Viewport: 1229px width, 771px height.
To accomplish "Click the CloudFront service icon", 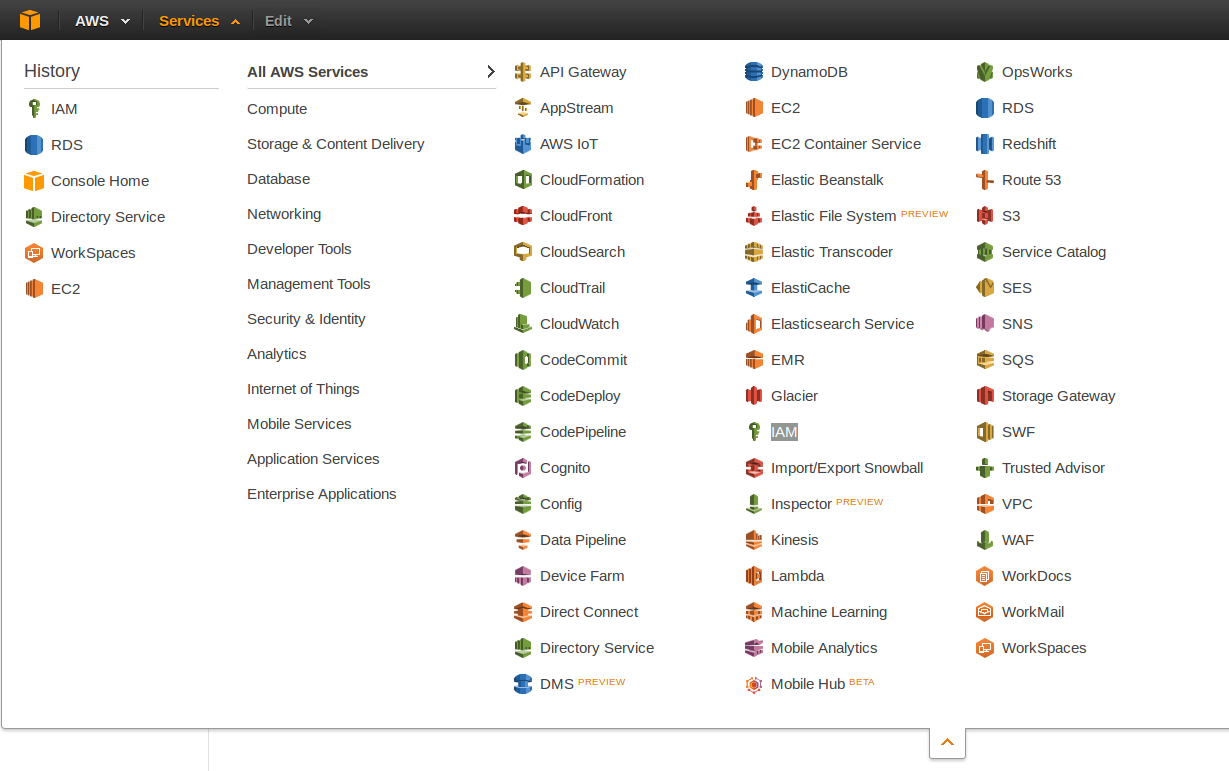I will 523,216.
